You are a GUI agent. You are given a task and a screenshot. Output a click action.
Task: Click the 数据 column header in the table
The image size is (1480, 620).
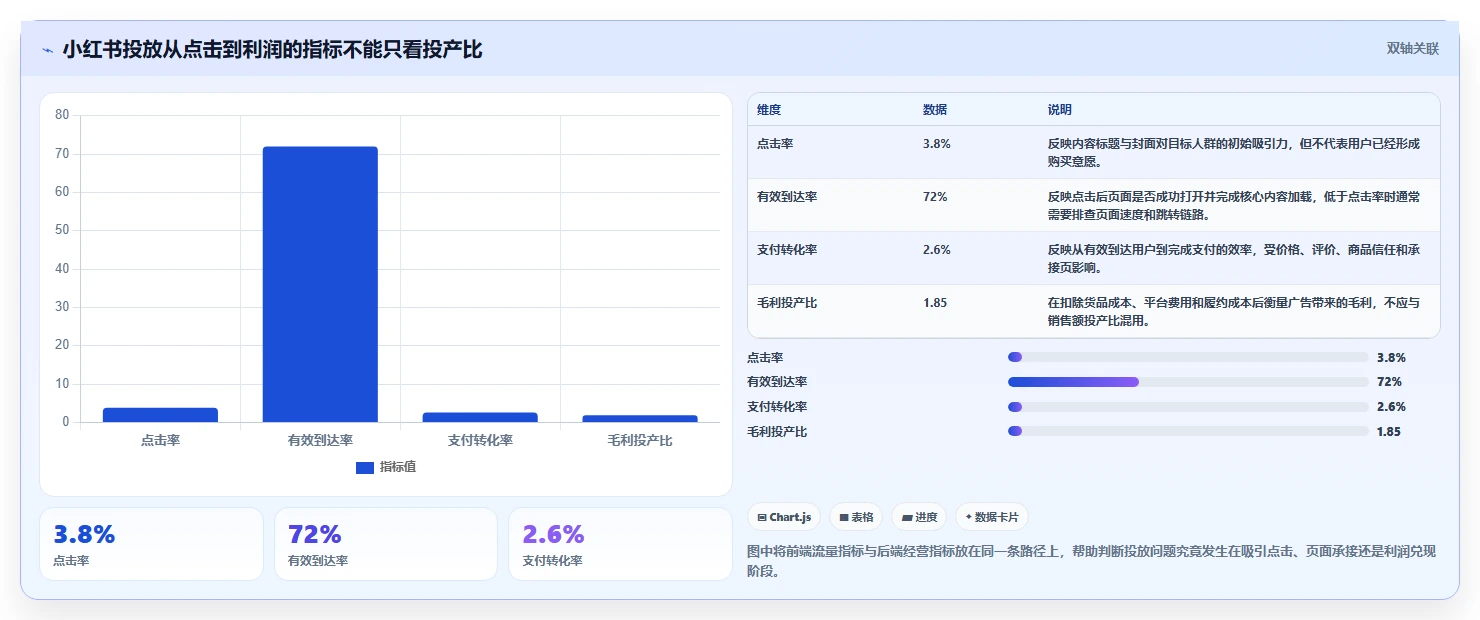pyautogui.click(x=935, y=109)
